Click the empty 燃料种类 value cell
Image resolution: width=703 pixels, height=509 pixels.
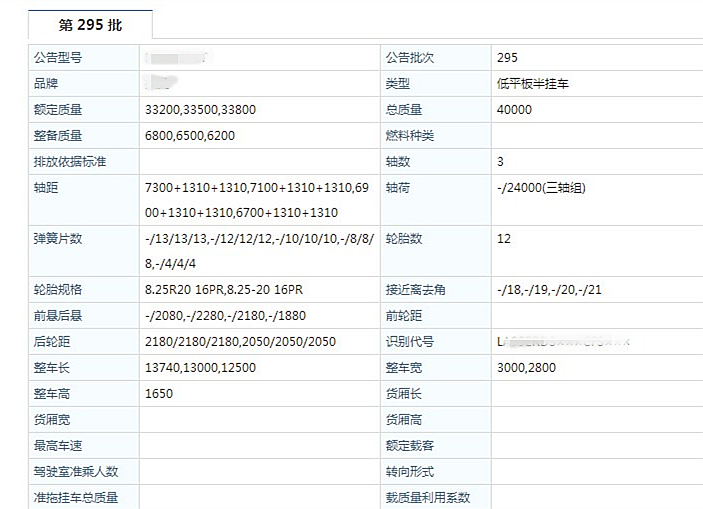(x=595, y=136)
